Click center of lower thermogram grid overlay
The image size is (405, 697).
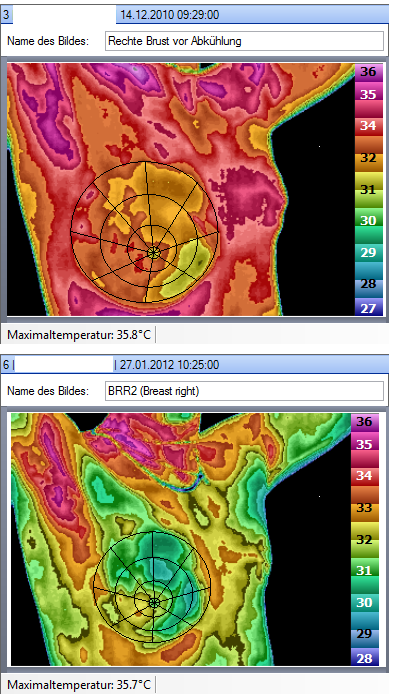(x=154, y=603)
